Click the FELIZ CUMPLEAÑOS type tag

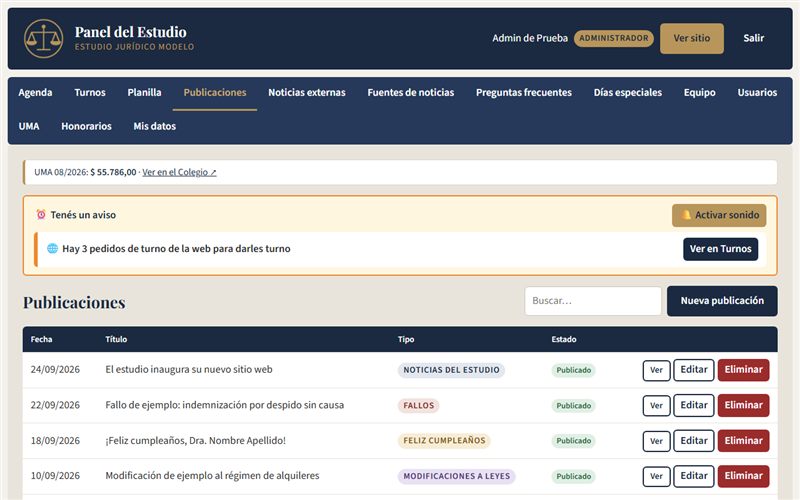pyautogui.click(x=444, y=441)
